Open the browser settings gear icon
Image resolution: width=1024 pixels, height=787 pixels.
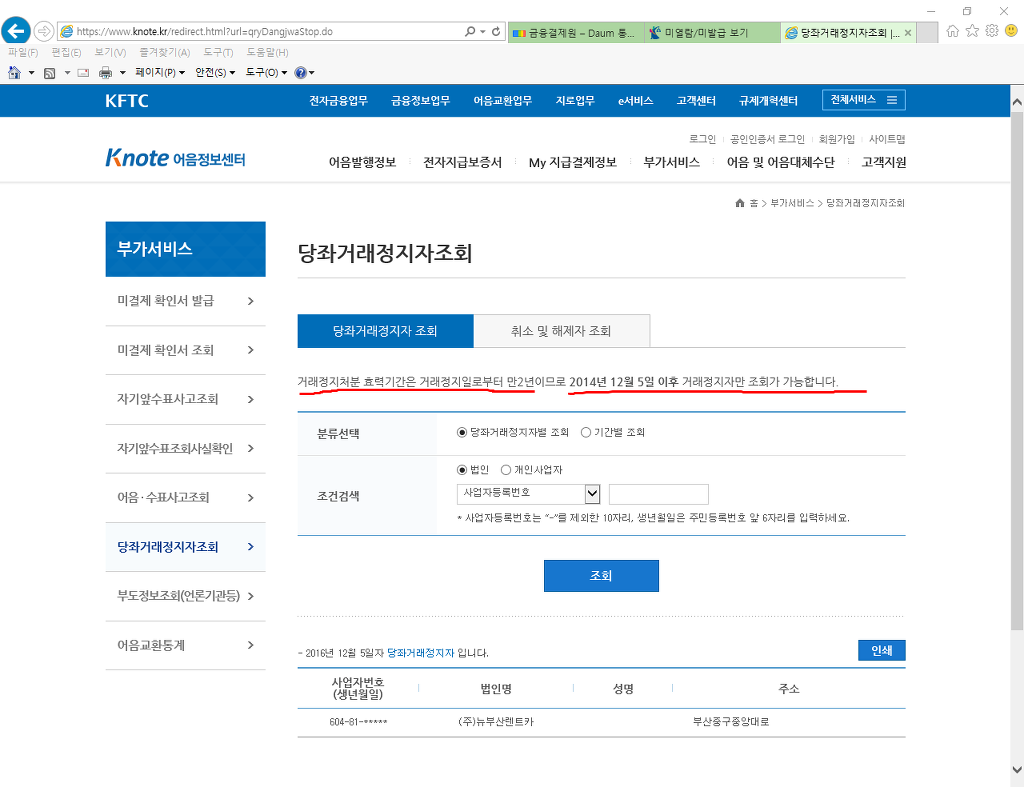pos(992,31)
